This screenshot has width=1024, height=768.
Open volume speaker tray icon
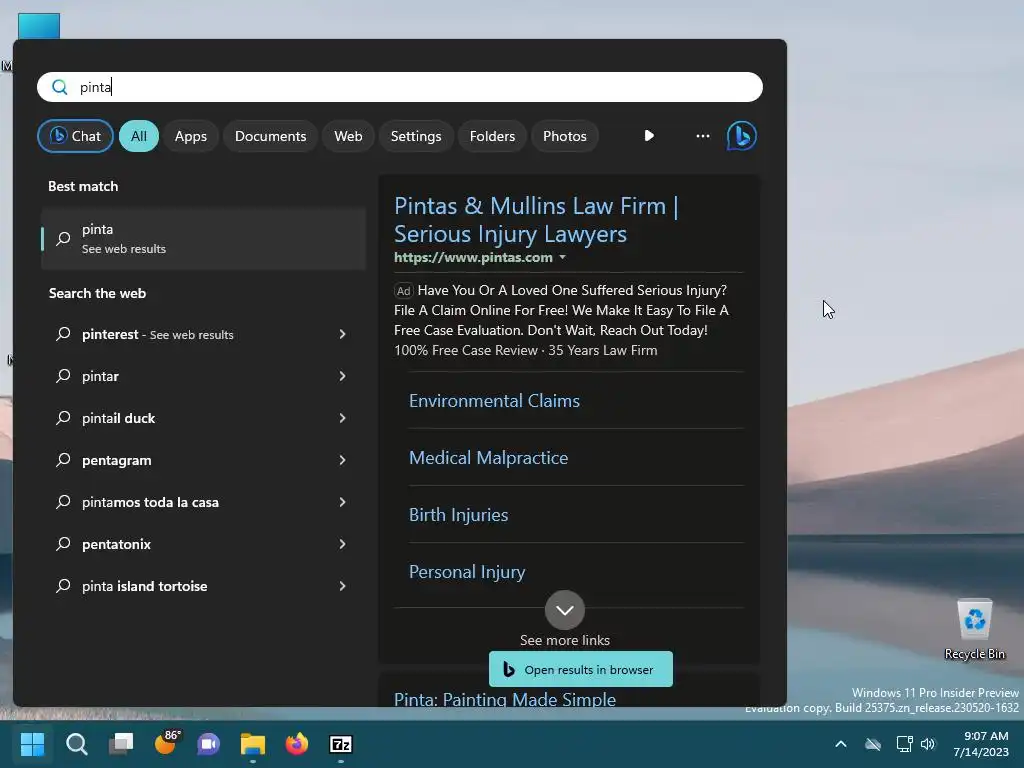click(928, 744)
